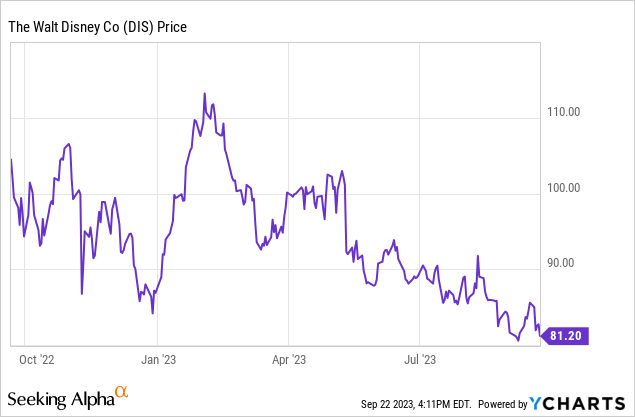Click the YCharts Y logo icon
The height and width of the screenshot is (417, 635).
539,403
